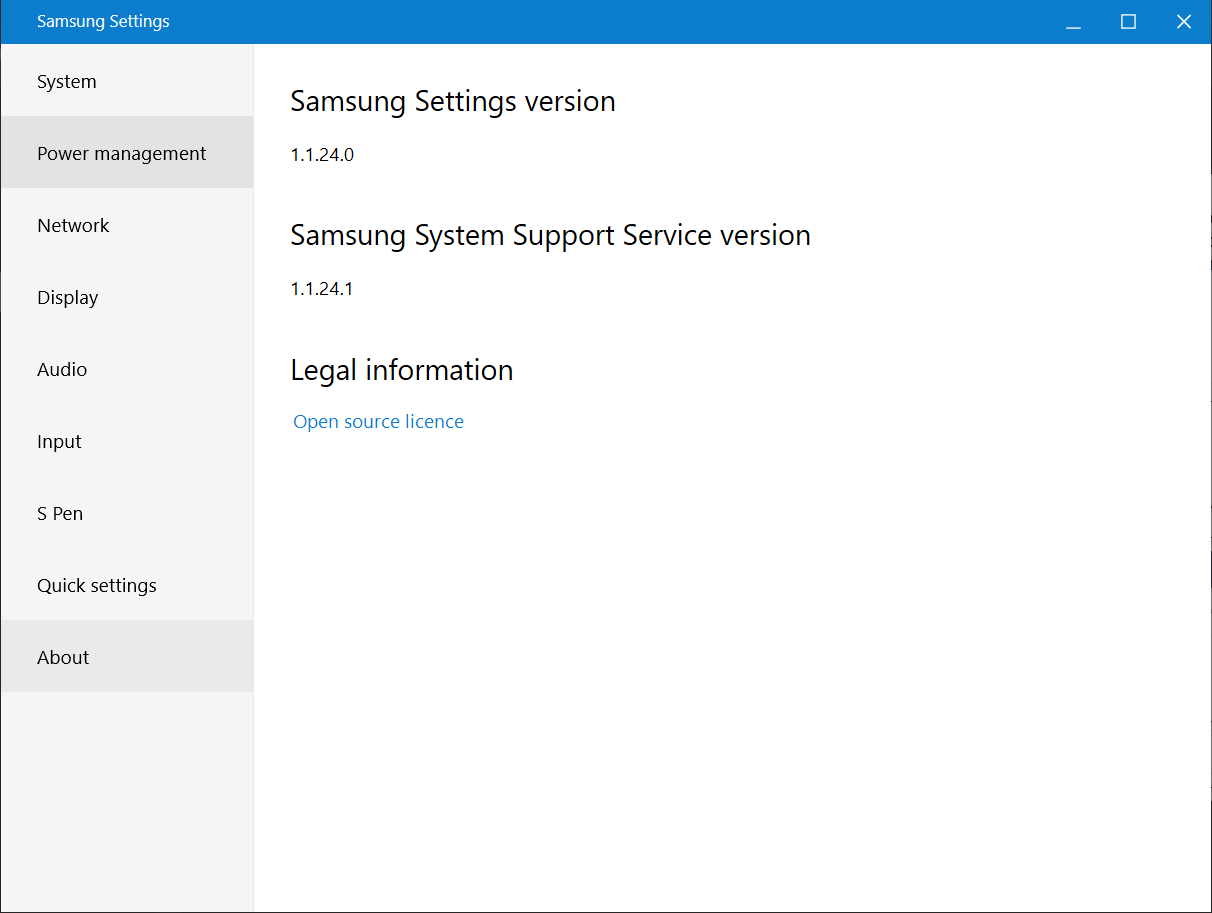Select the About page in sidebar
Screen dimensions: 1212x913
[127, 657]
